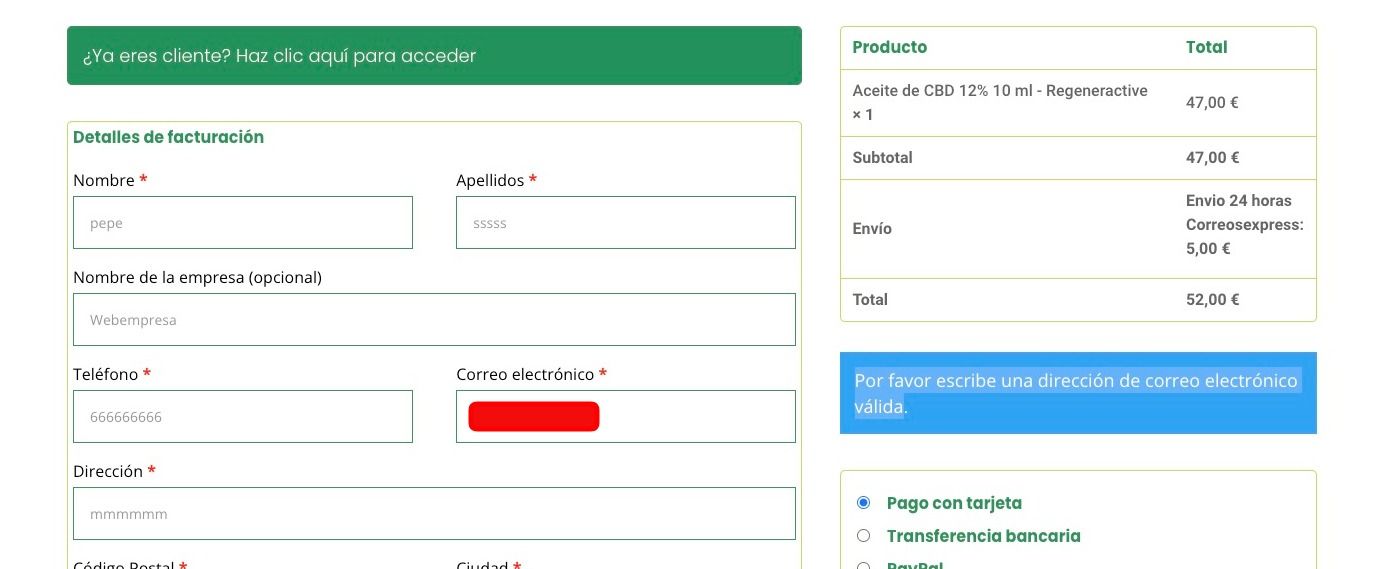Select Envio 24 horas Correosexpress shipping text
1393x569 pixels.
coord(1245,224)
